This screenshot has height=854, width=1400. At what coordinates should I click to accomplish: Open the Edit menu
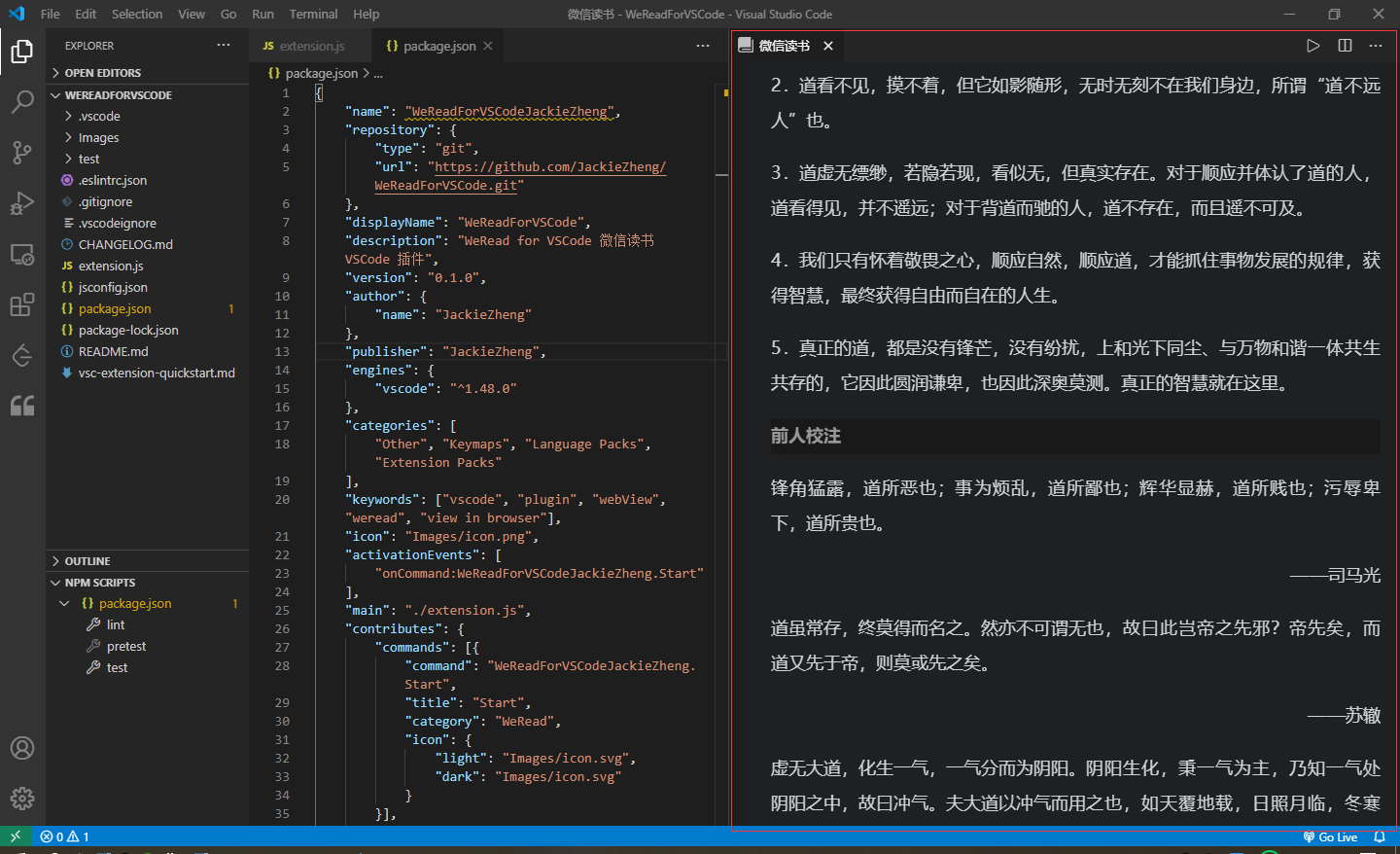point(86,14)
